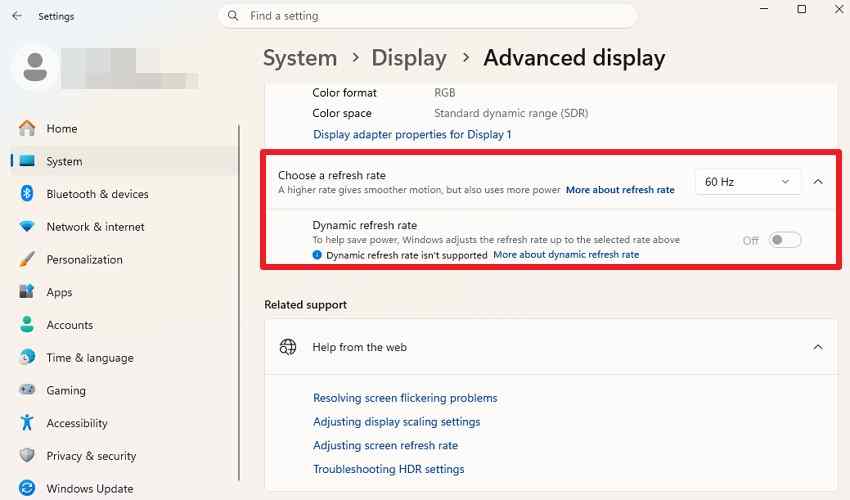Image resolution: width=850 pixels, height=500 pixels.
Task: Click the Apps icon in sidebar
Action: click(x=27, y=292)
